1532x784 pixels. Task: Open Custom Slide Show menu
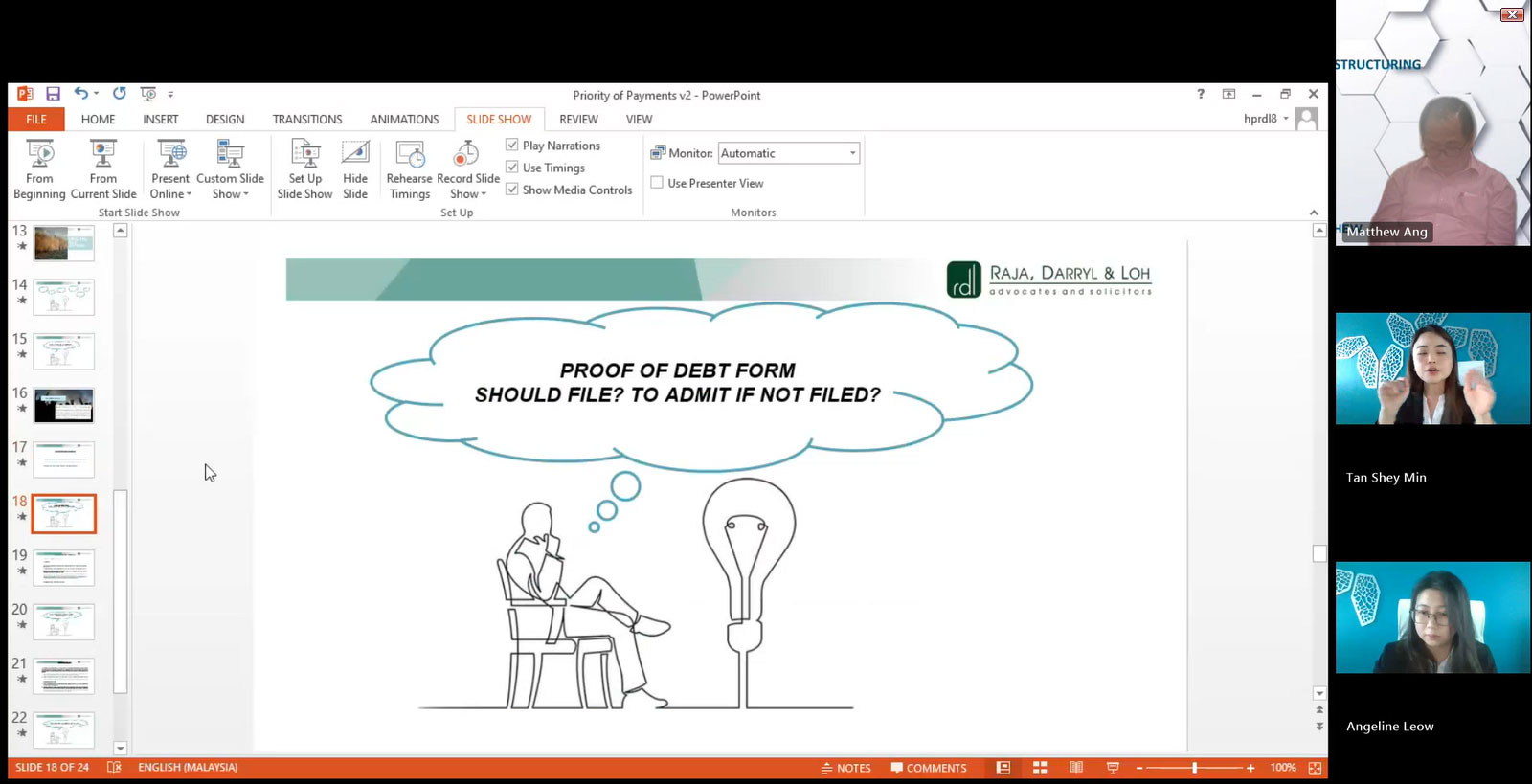(x=230, y=169)
